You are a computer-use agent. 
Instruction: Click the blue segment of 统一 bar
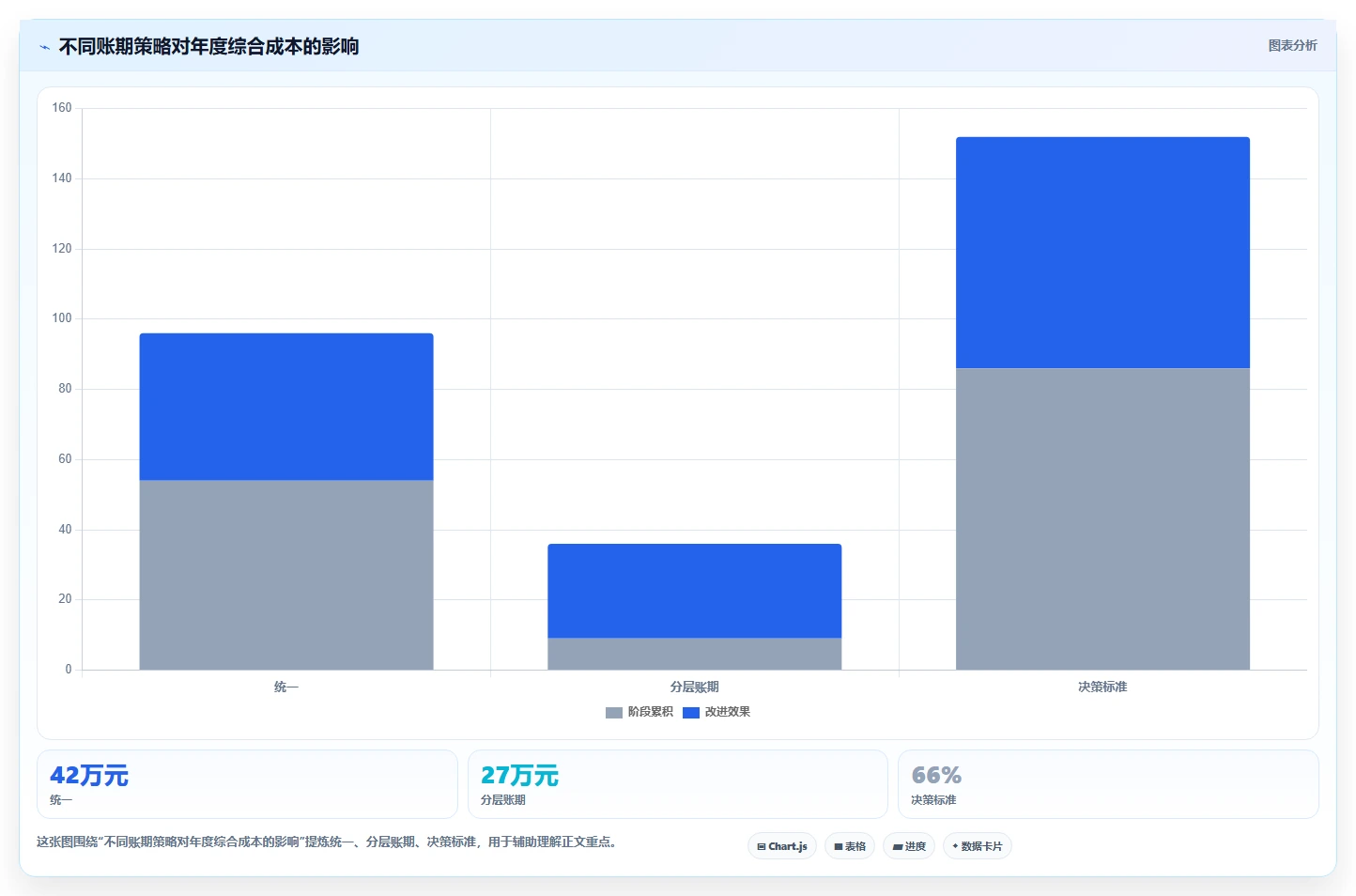[286, 407]
